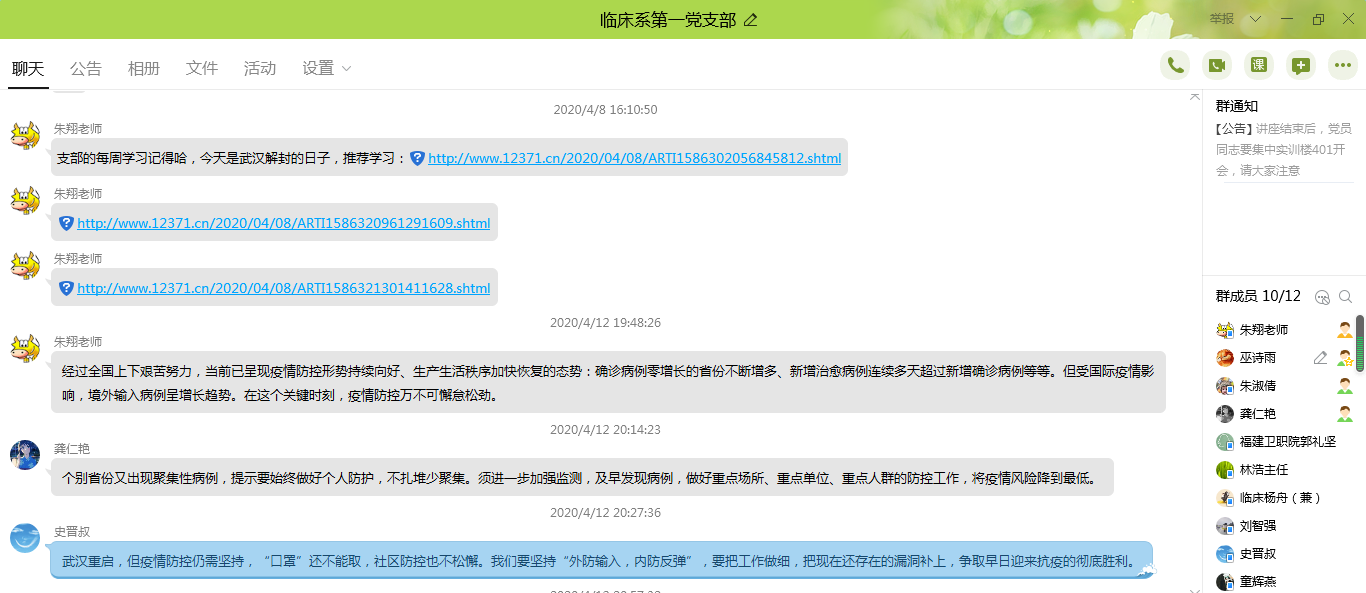
Task: Expand the 设置 dropdown arrow
Action: tap(347, 69)
